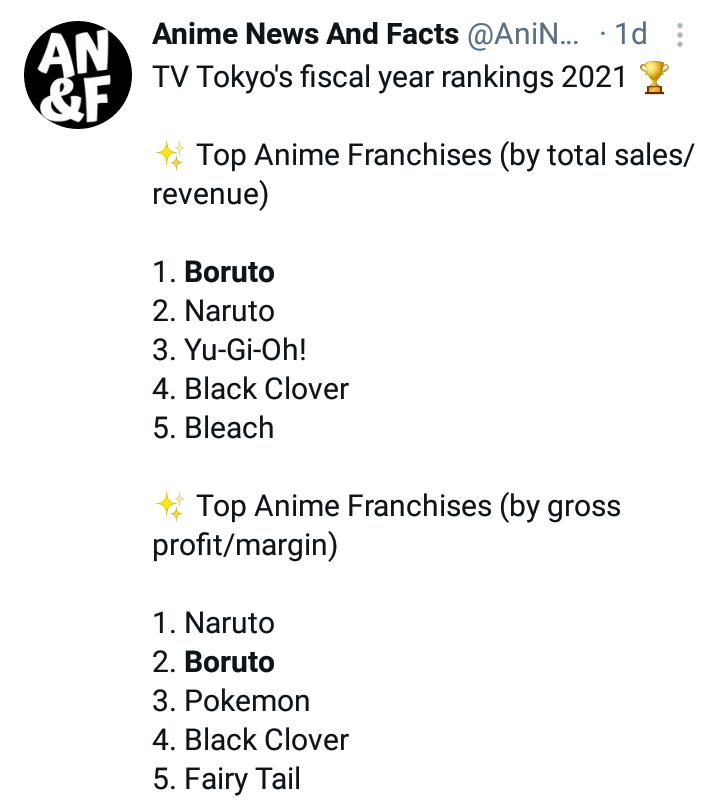
Task: Click Black Clover in the sales list
Action: click(x=266, y=388)
